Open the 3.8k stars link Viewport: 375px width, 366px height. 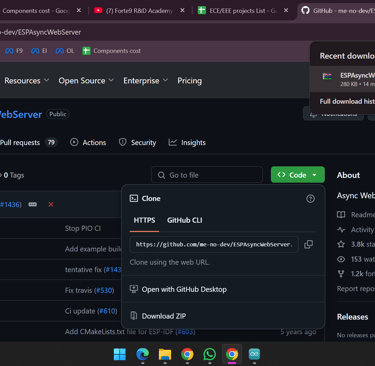click(x=356, y=244)
